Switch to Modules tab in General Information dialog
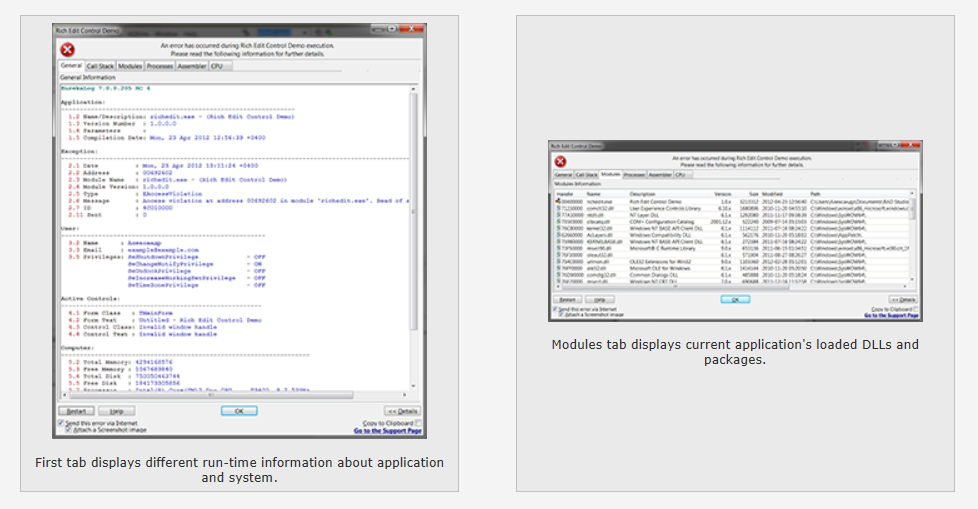 click(130, 66)
